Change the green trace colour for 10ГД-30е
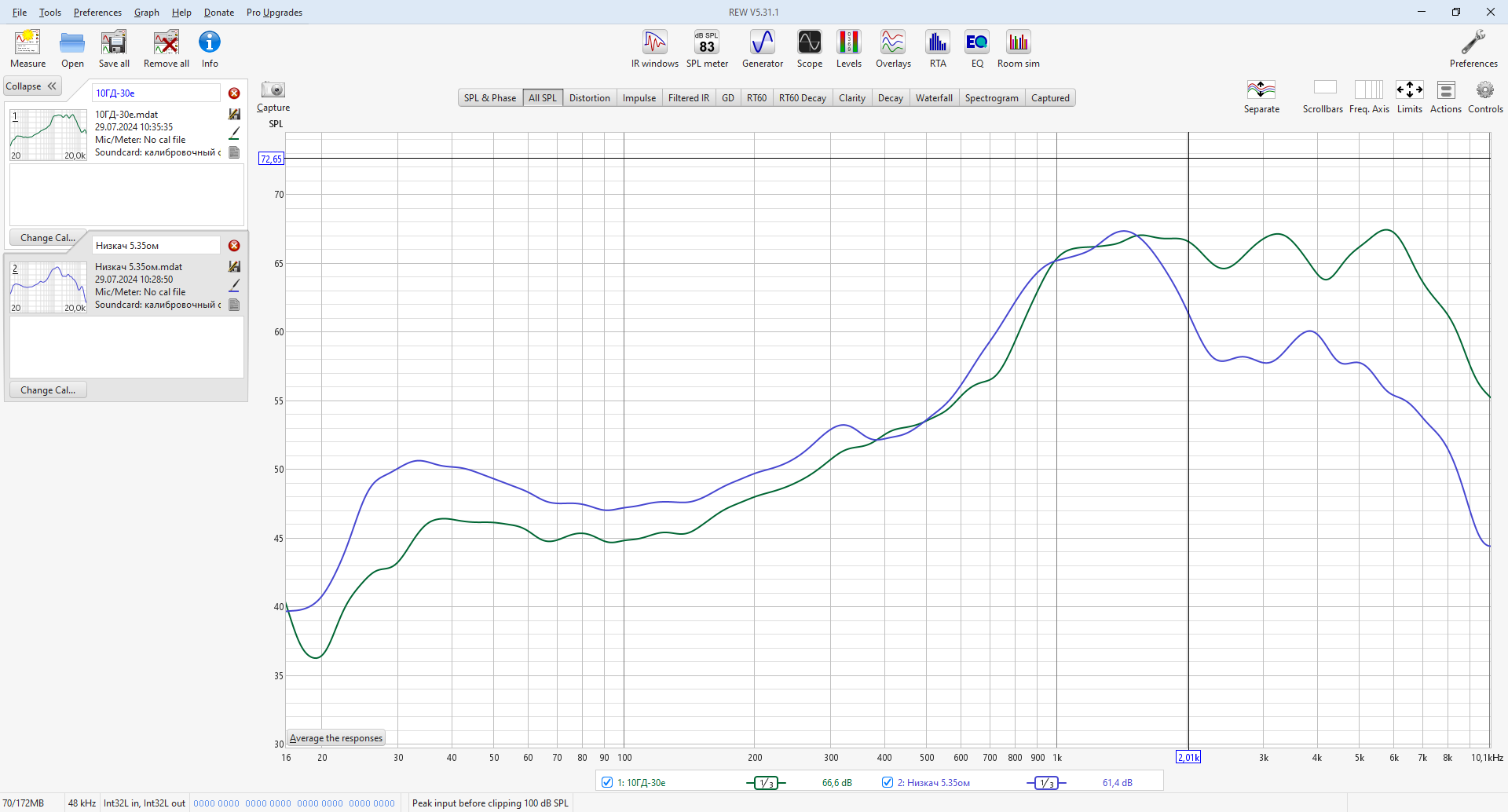The height and width of the screenshot is (812, 1508). [234, 134]
